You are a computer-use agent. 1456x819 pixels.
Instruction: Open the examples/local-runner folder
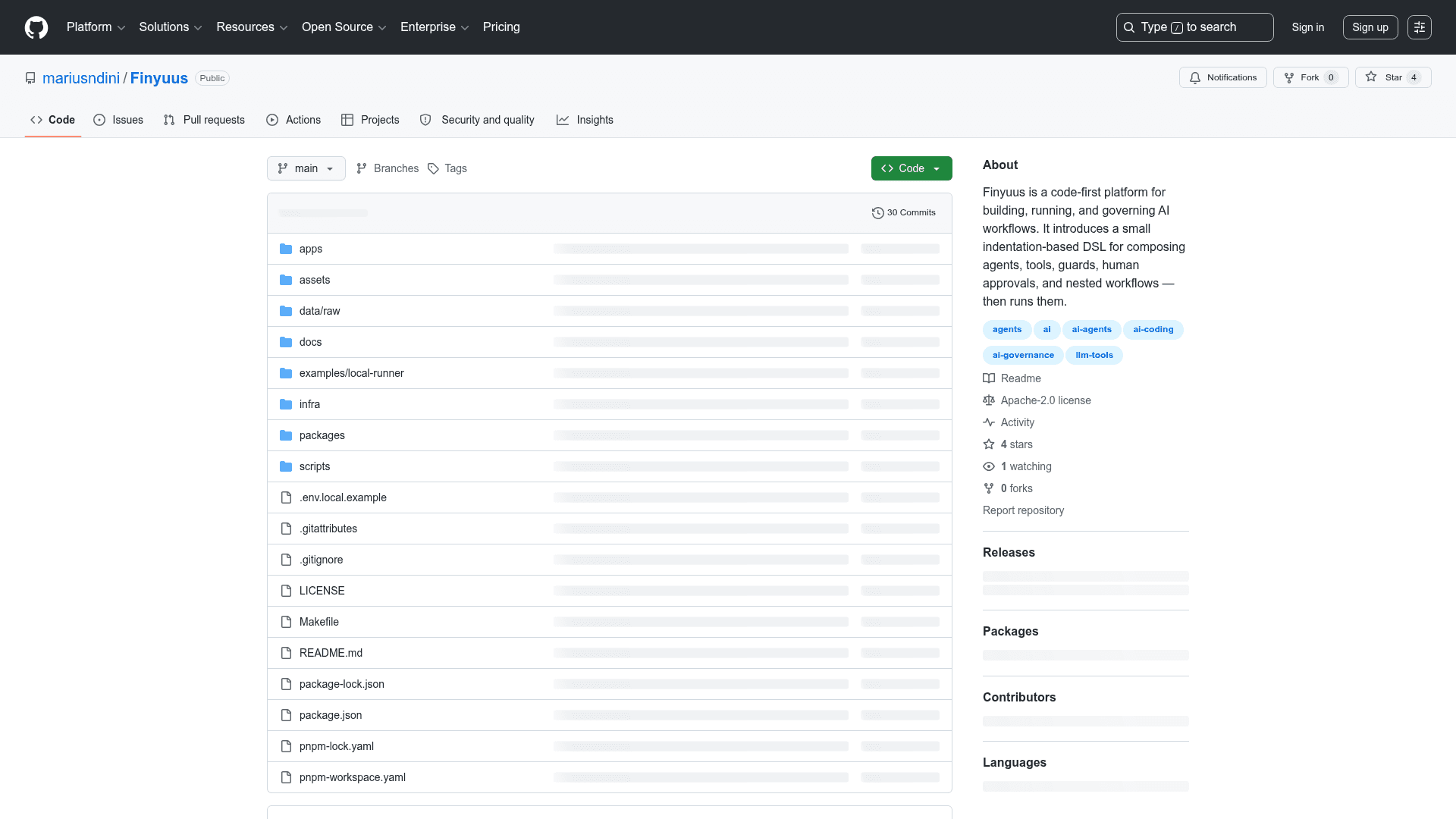[x=352, y=373]
